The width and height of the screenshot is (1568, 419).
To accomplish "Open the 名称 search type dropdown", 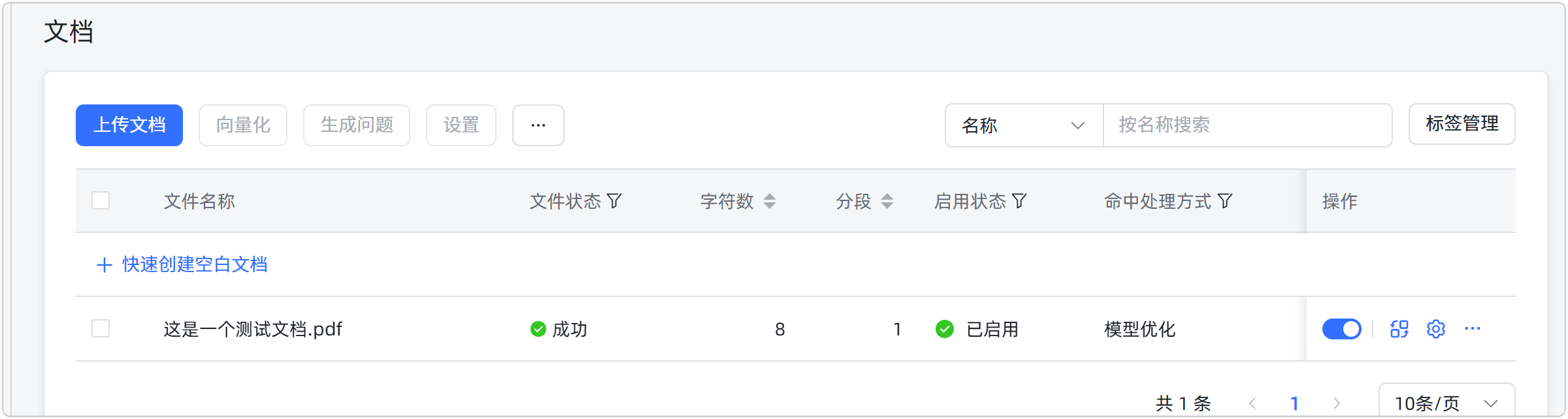I will pyautogui.click(x=1023, y=125).
